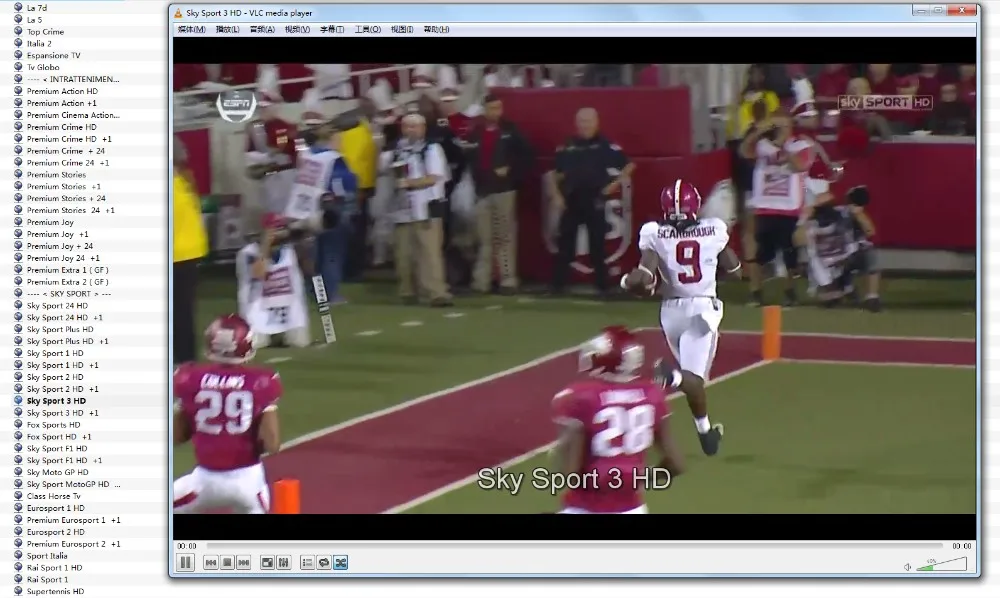1000x598 pixels.
Task: Open the 工具(O) Tools menu
Action: (367, 29)
